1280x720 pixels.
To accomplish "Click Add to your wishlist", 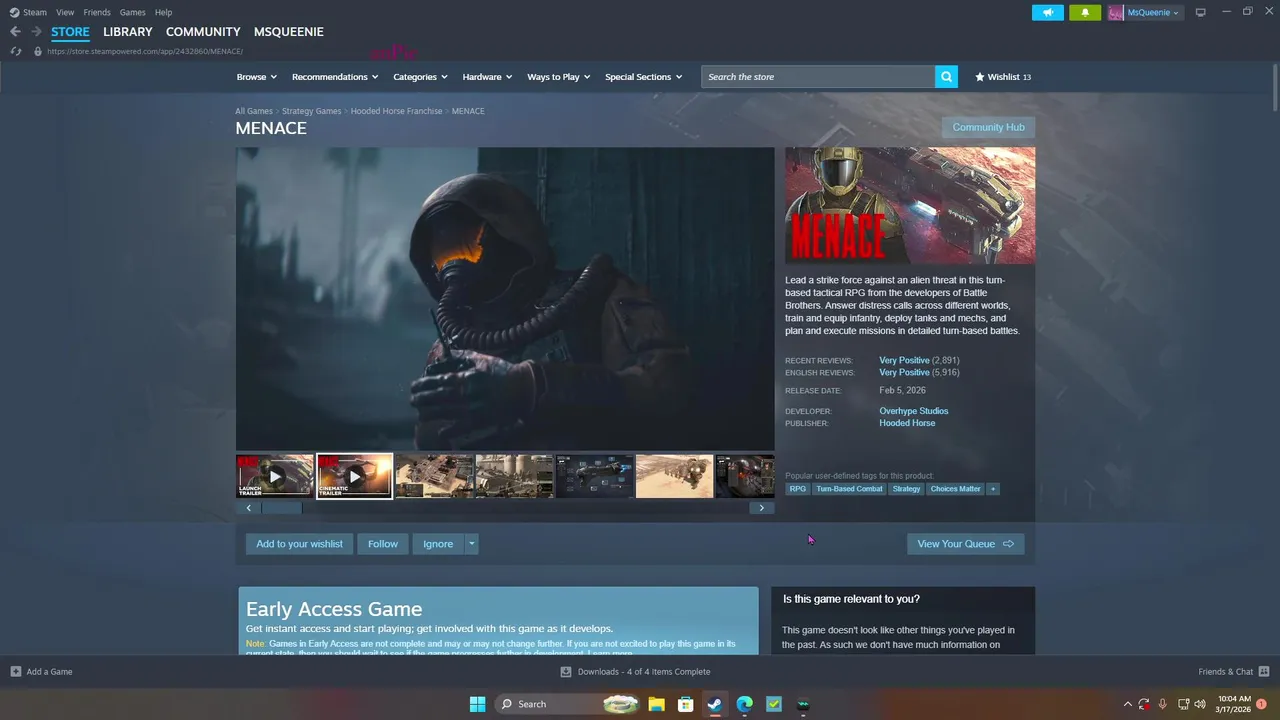I will 299,544.
